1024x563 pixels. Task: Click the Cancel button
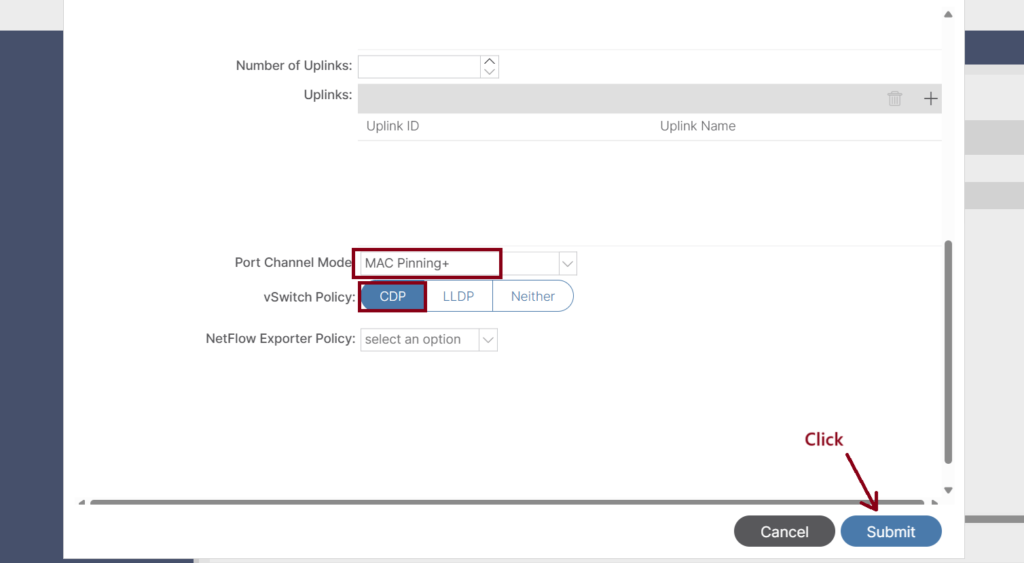(x=784, y=532)
